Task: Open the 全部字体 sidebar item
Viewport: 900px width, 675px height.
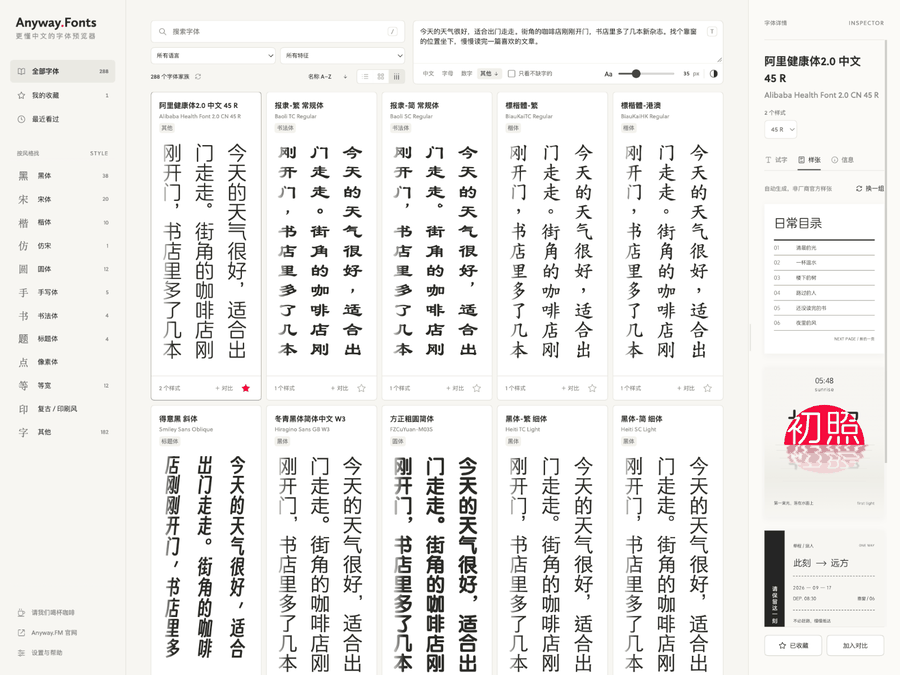Action: 63,71
